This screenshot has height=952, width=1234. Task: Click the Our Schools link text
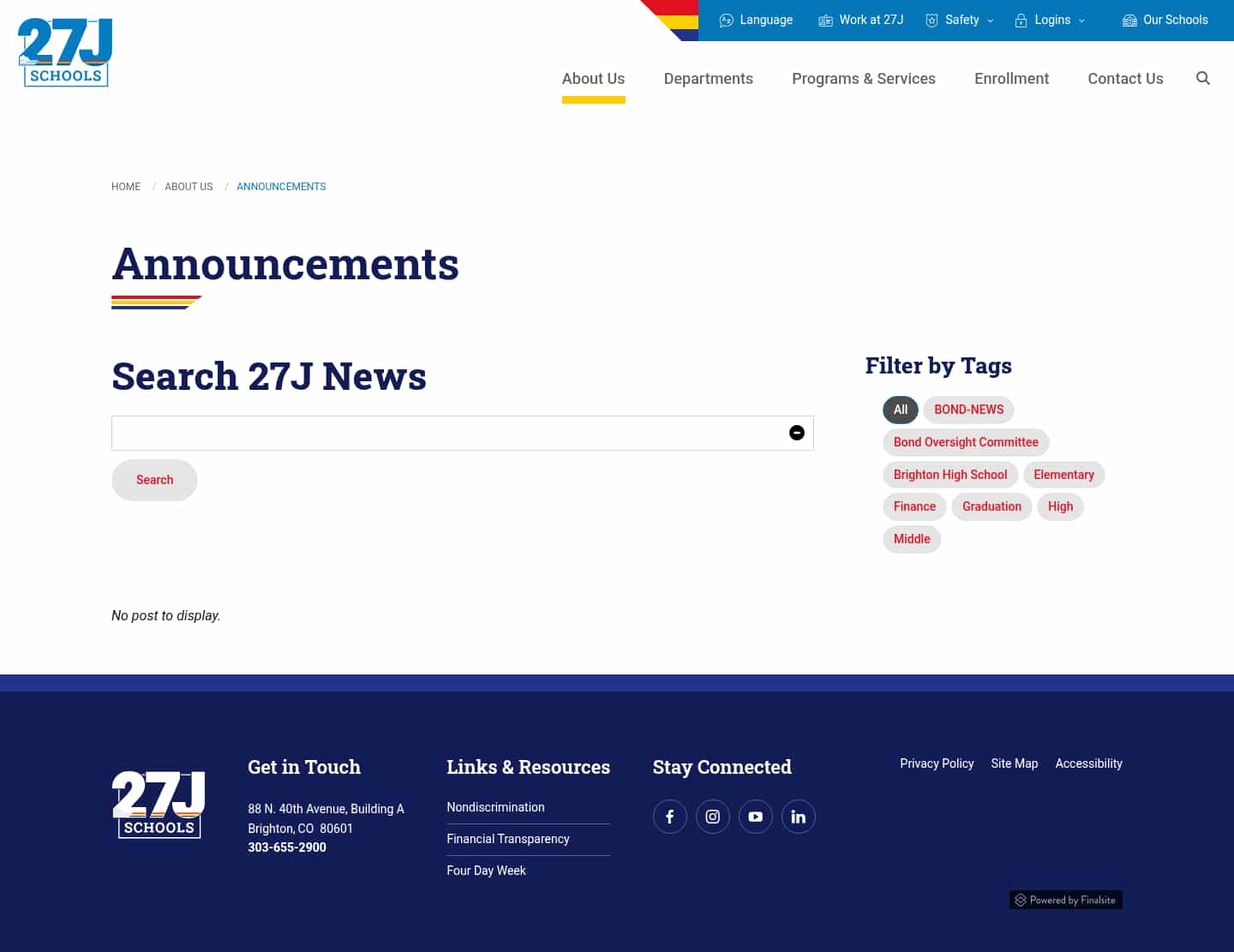[x=1175, y=20]
